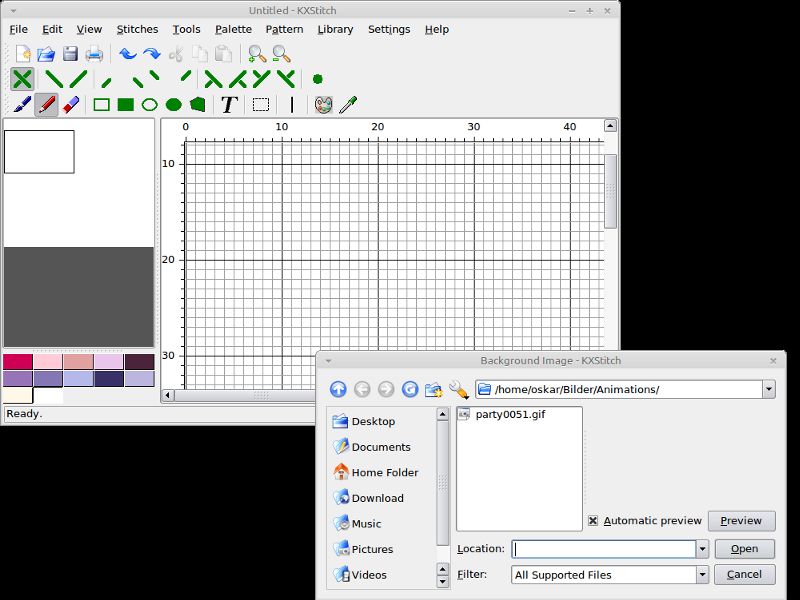This screenshot has height=600, width=800.
Task: Expand the Filter combo box
Action: [x=703, y=574]
